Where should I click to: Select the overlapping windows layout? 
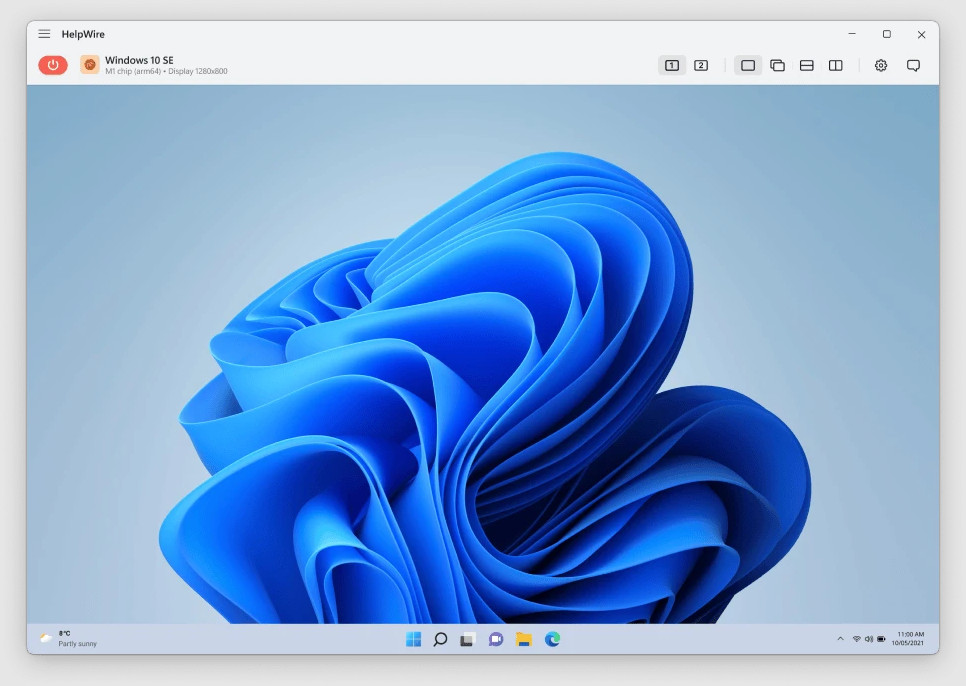(777, 65)
